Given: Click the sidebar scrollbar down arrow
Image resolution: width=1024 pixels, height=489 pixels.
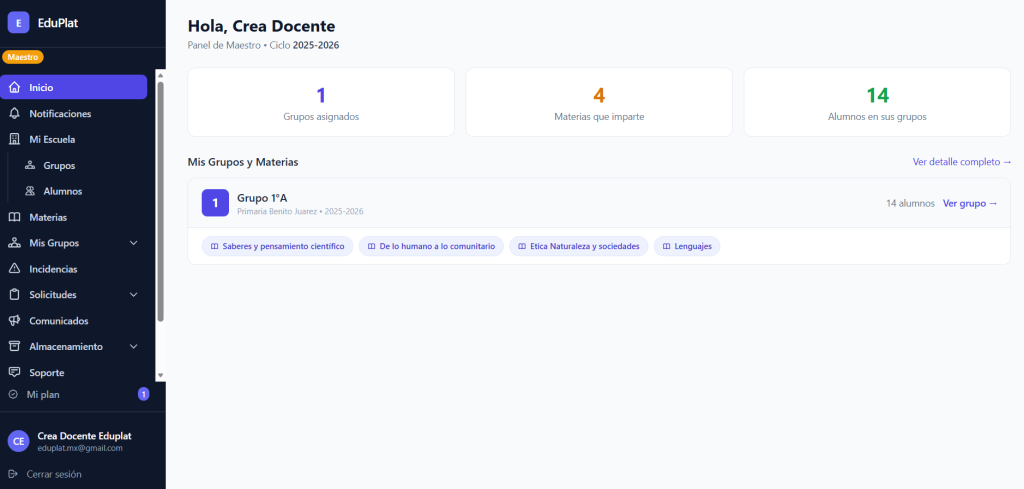Looking at the screenshot, I should [x=160, y=376].
